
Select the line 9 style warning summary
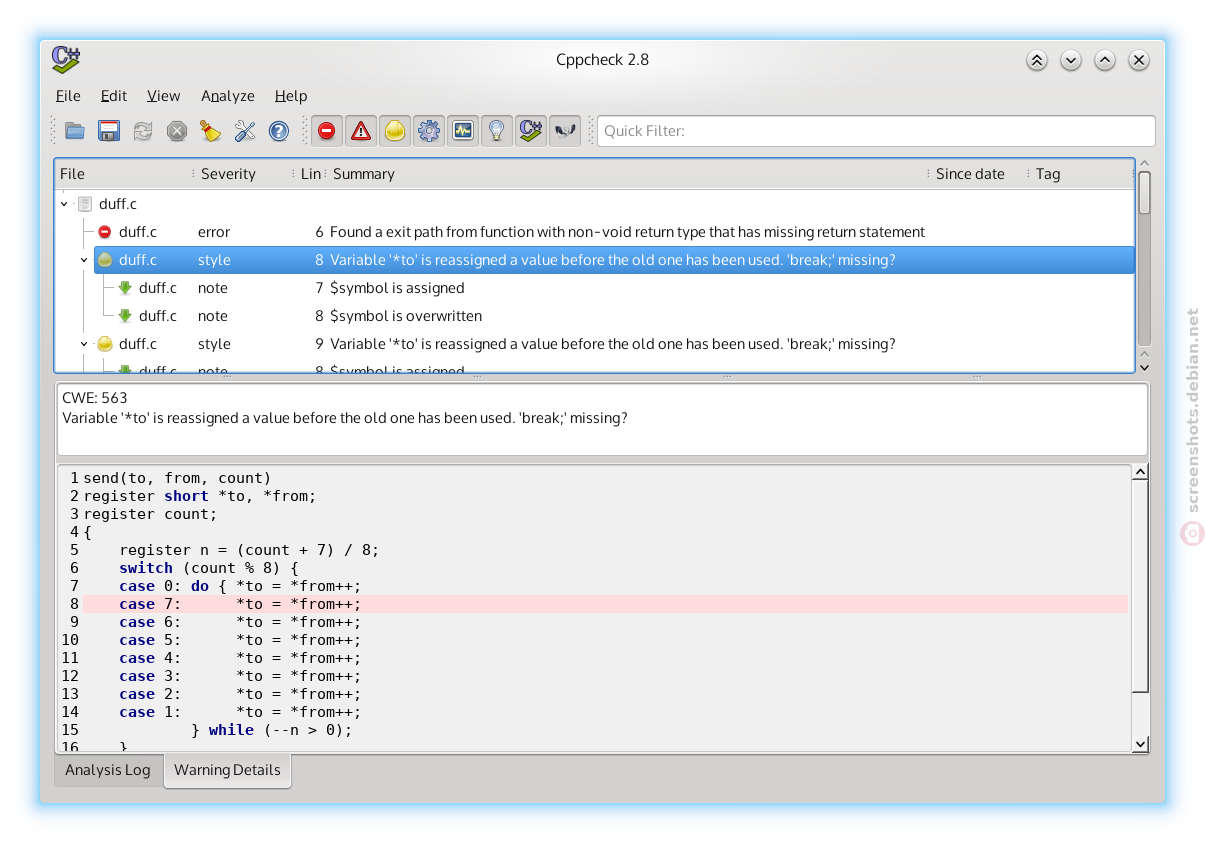(x=613, y=344)
